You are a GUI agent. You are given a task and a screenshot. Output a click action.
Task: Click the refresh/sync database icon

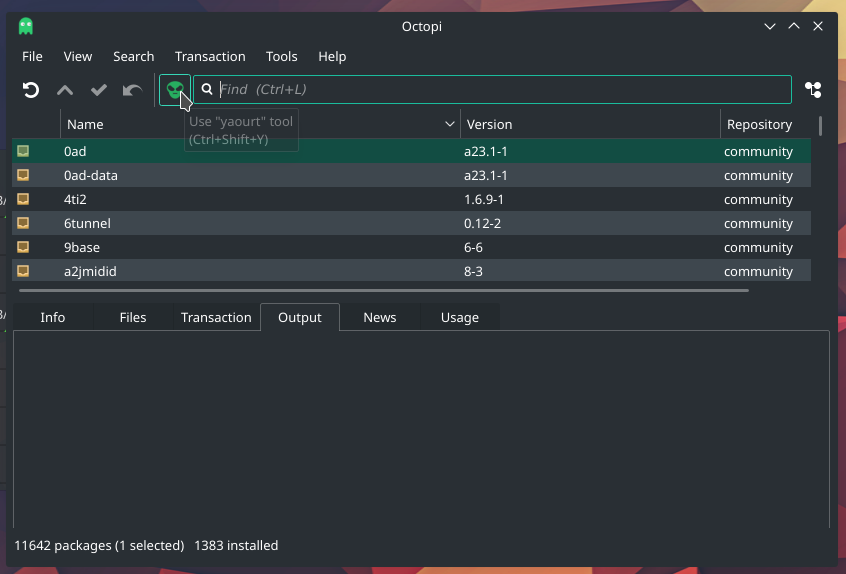click(31, 90)
